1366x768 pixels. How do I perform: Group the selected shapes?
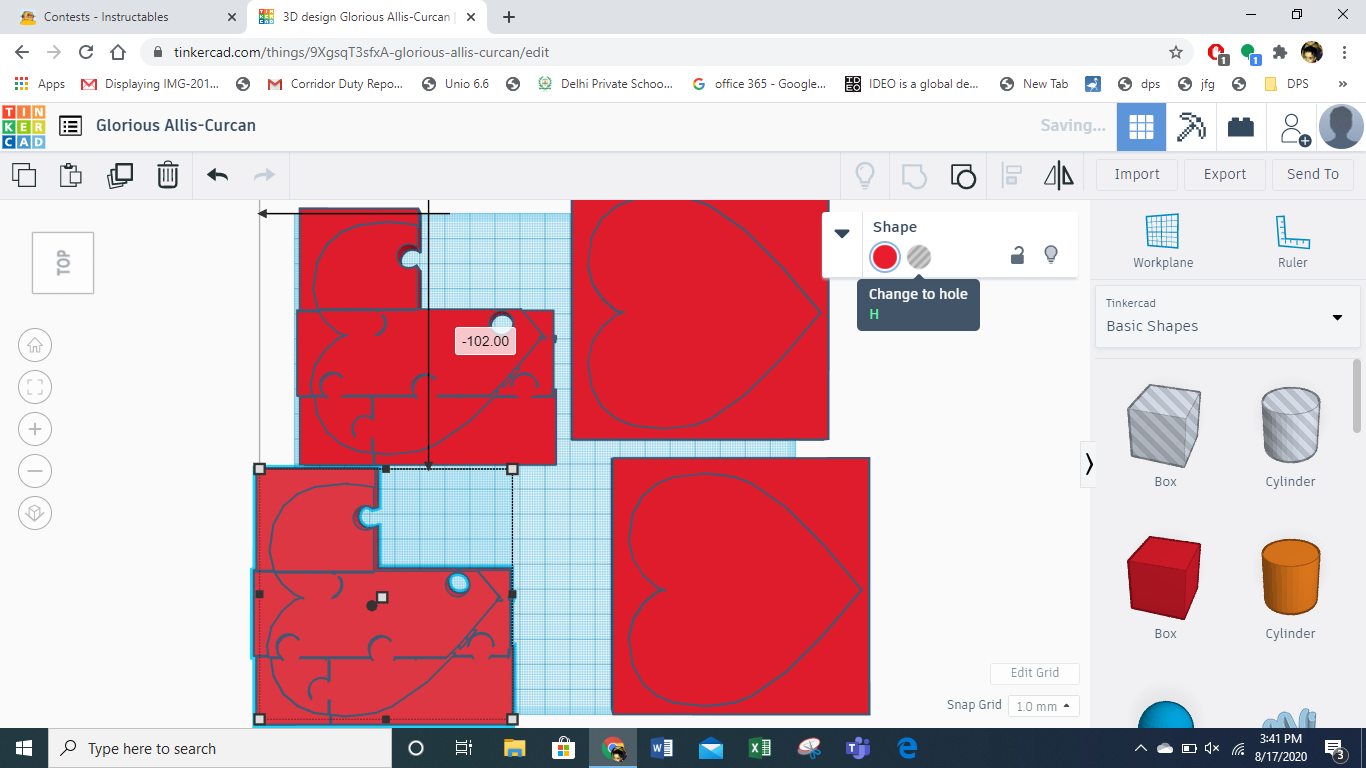coord(914,176)
